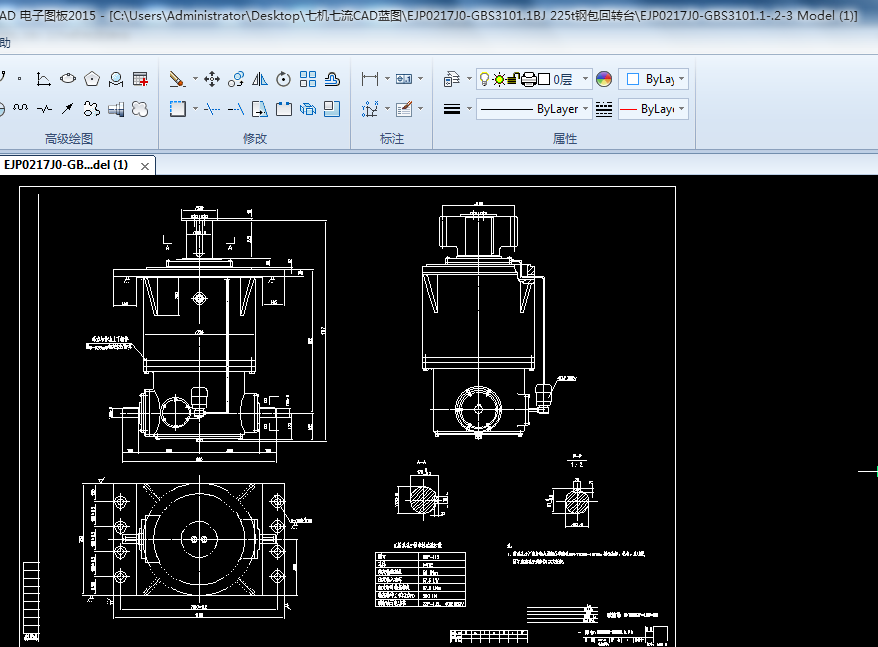Click the 高级绘图 panel label
Viewport: 878px width, 647px height.
(x=69, y=139)
